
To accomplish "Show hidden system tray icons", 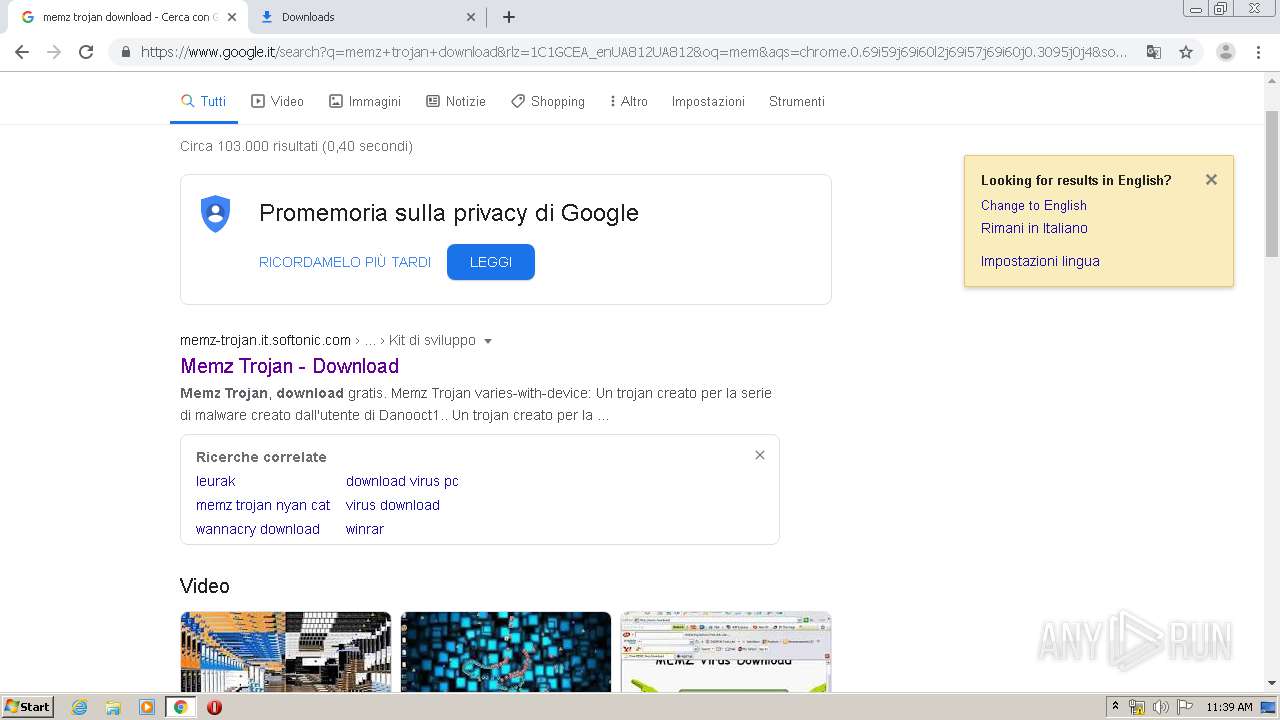I will (1115, 707).
